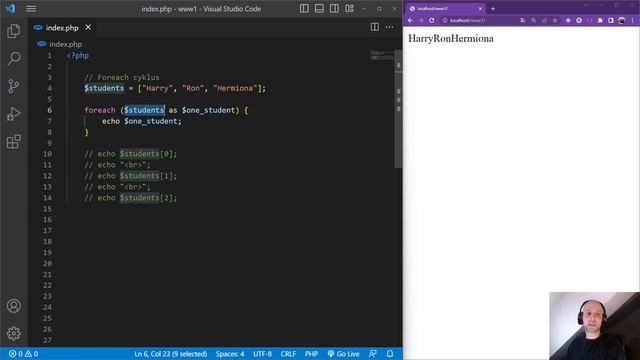Click the foreach keyword
The width and height of the screenshot is (640, 360).
100,110
